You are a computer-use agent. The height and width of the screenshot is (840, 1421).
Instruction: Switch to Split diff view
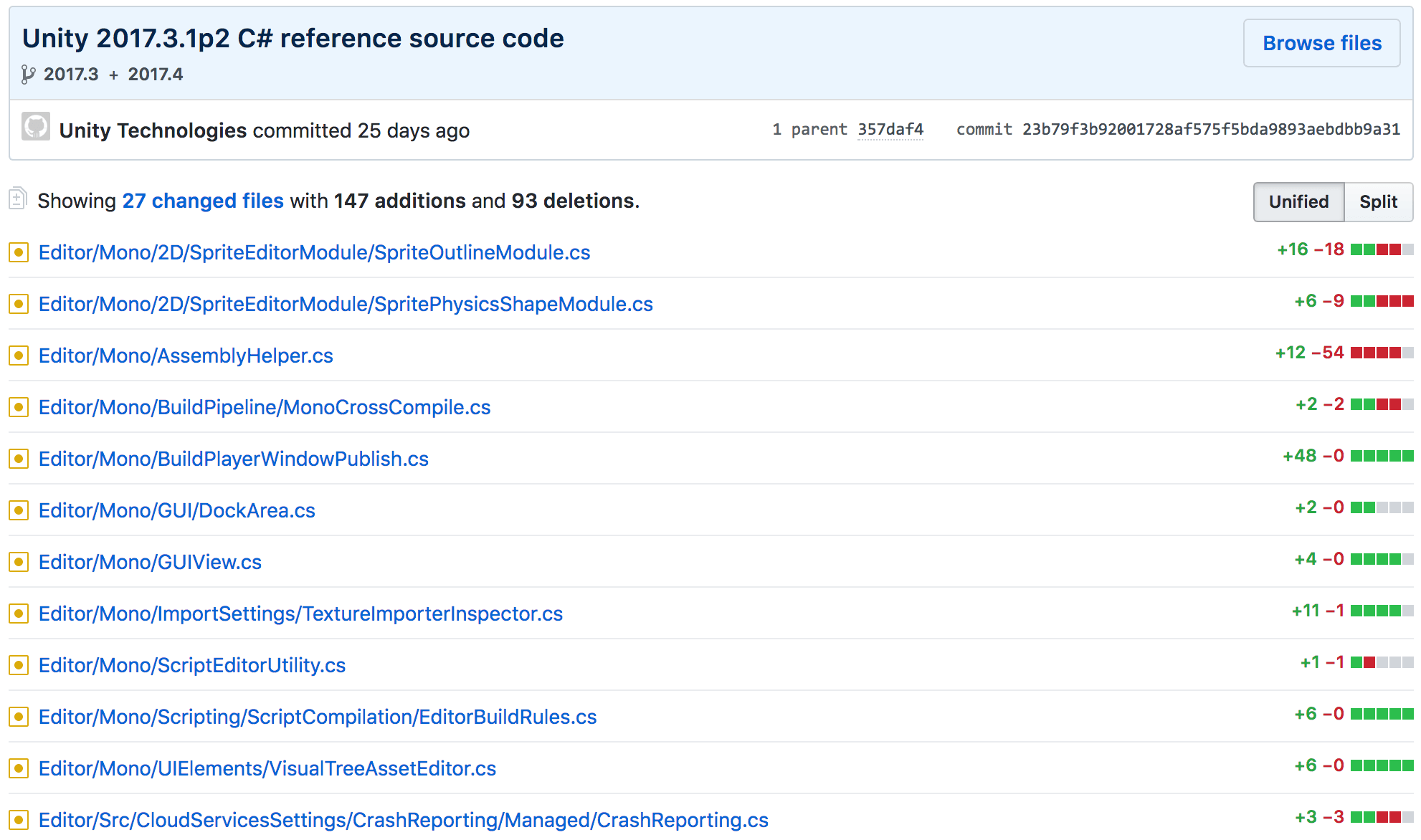1378,201
